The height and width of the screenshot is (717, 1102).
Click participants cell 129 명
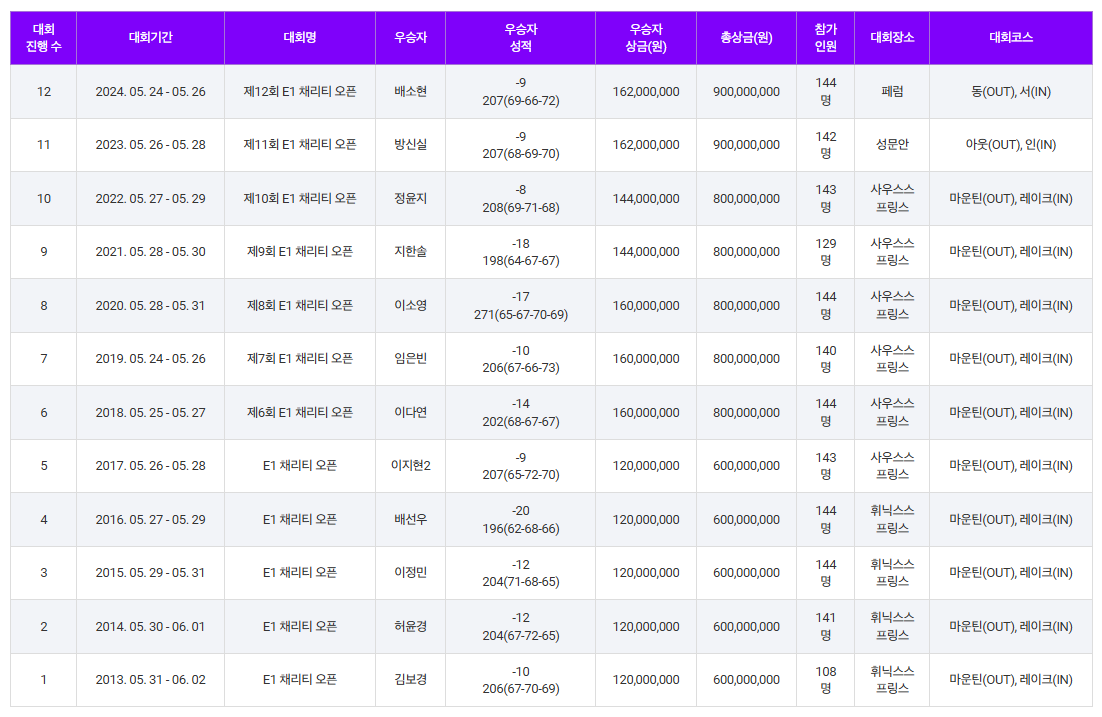[826, 252]
